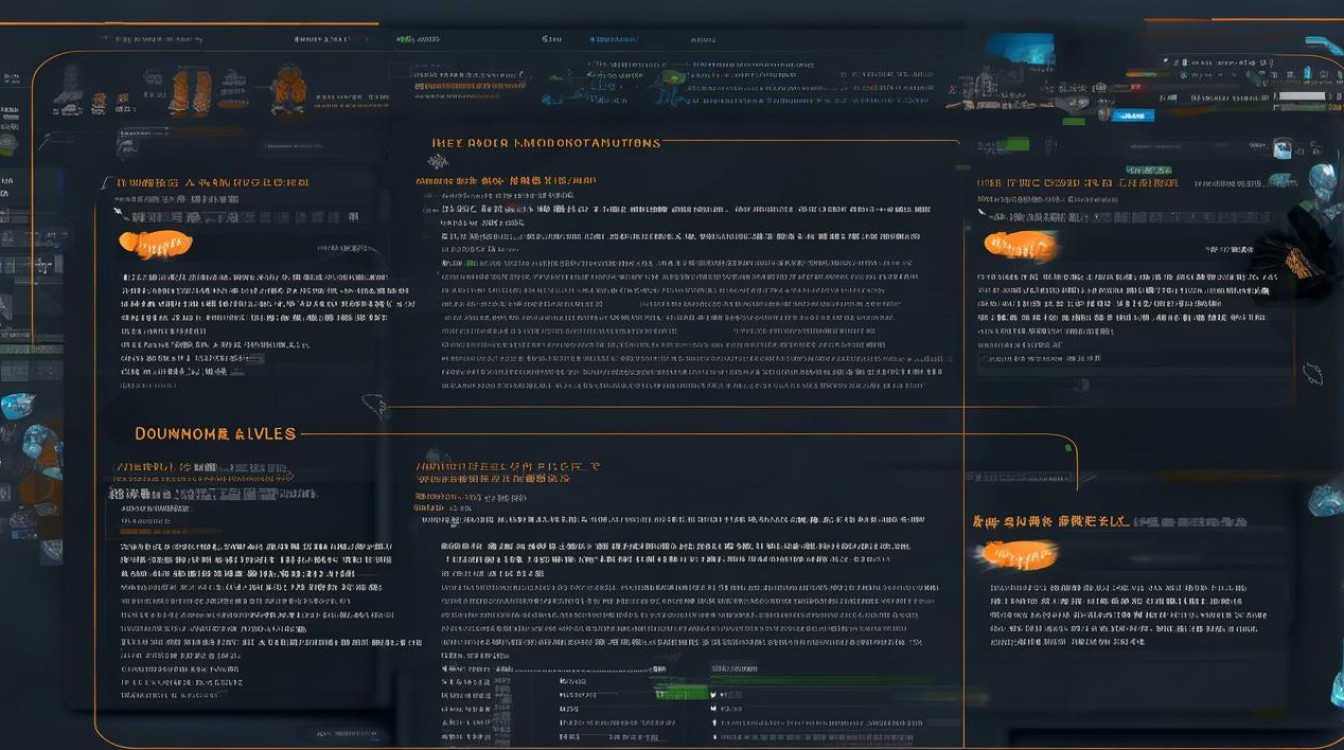Click the orange heading above the center panel
1344x750 pixels.
click(546, 143)
